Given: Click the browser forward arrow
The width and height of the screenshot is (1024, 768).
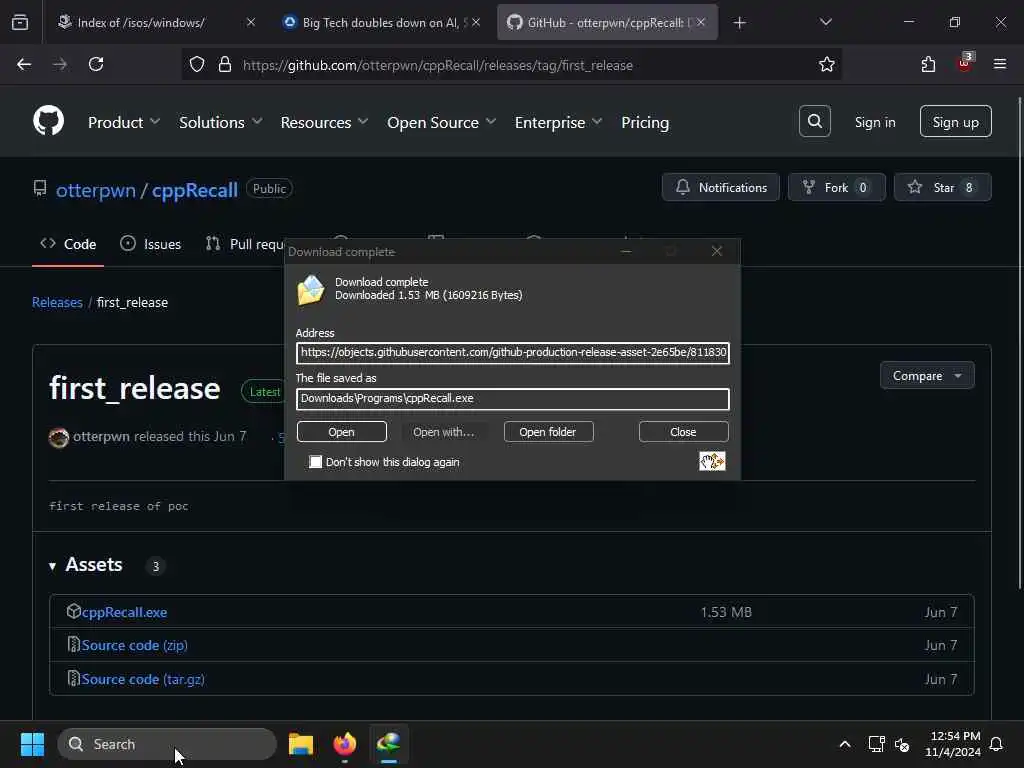Looking at the screenshot, I should click(x=59, y=64).
